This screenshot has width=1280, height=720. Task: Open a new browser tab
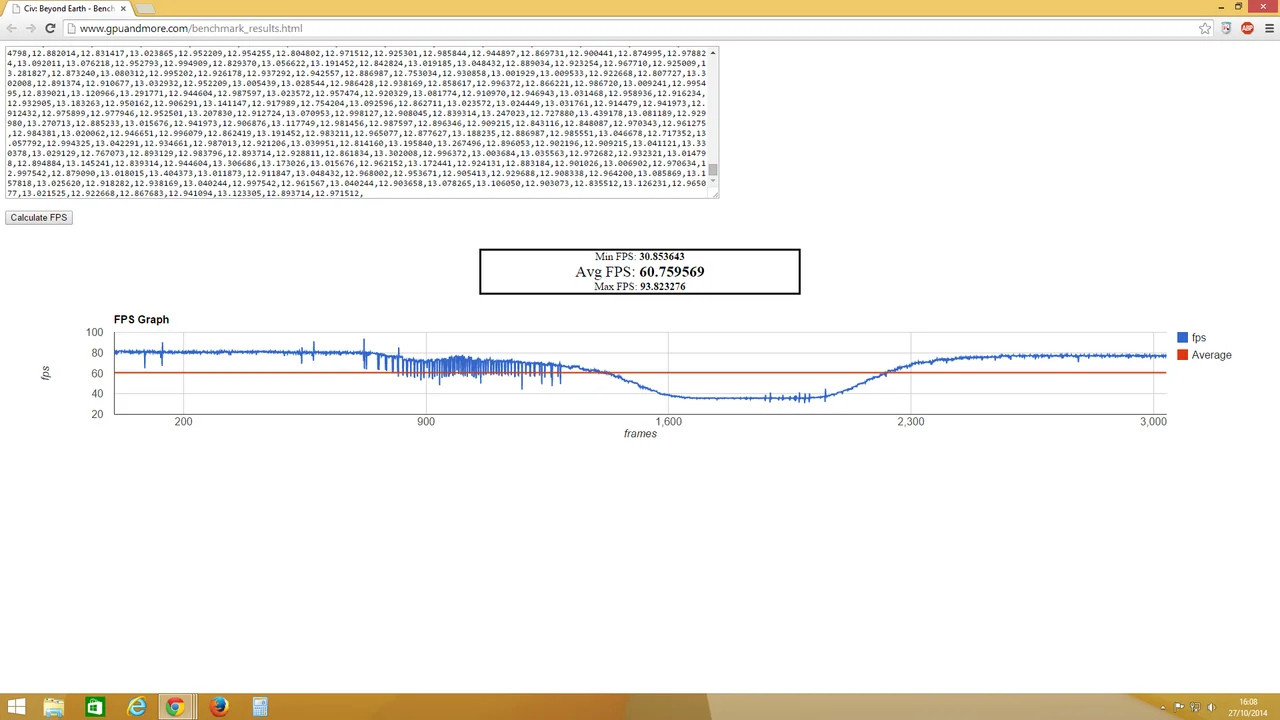146,8
